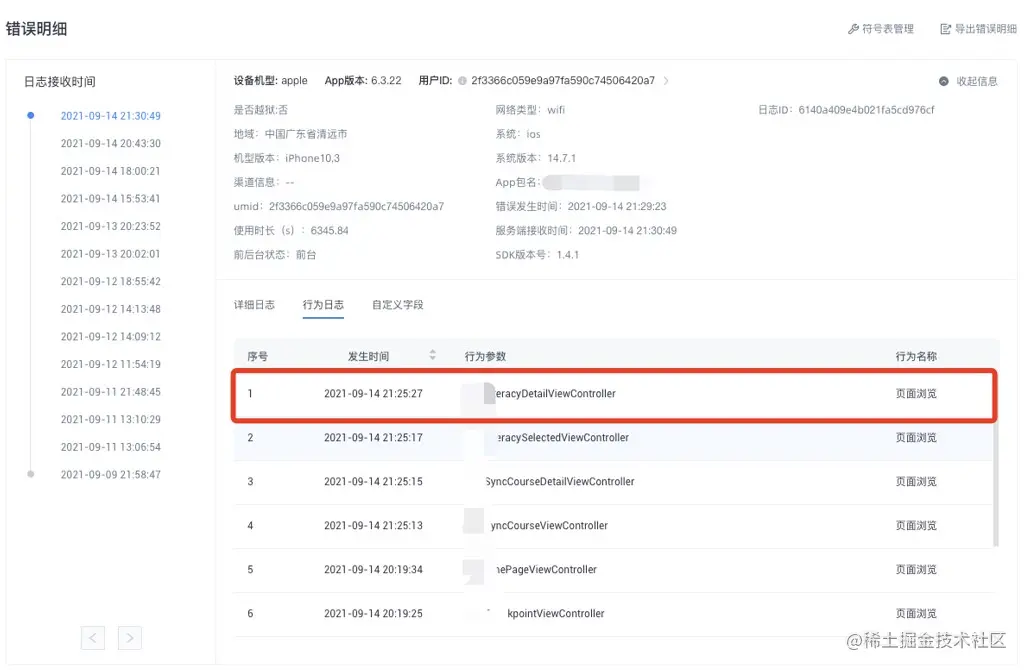Select log time 2021-09-12 11:54:19
The height and width of the screenshot is (670, 1026).
point(111,364)
